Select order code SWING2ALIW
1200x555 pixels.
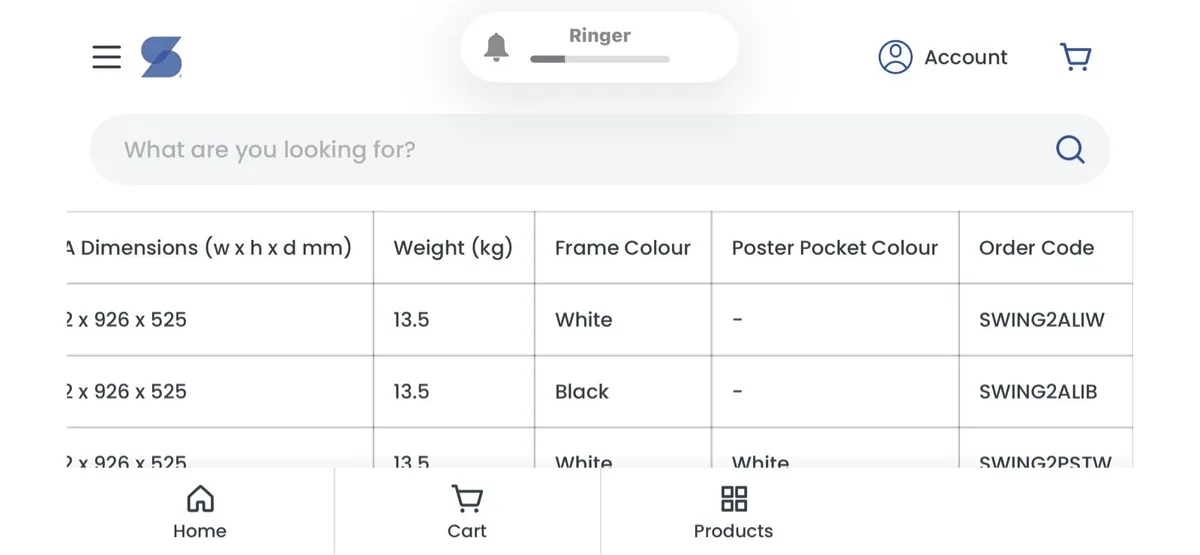[1041, 320]
